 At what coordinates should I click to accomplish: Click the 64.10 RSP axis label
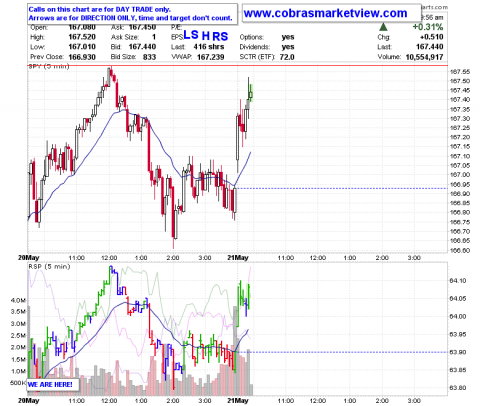(458, 281)
